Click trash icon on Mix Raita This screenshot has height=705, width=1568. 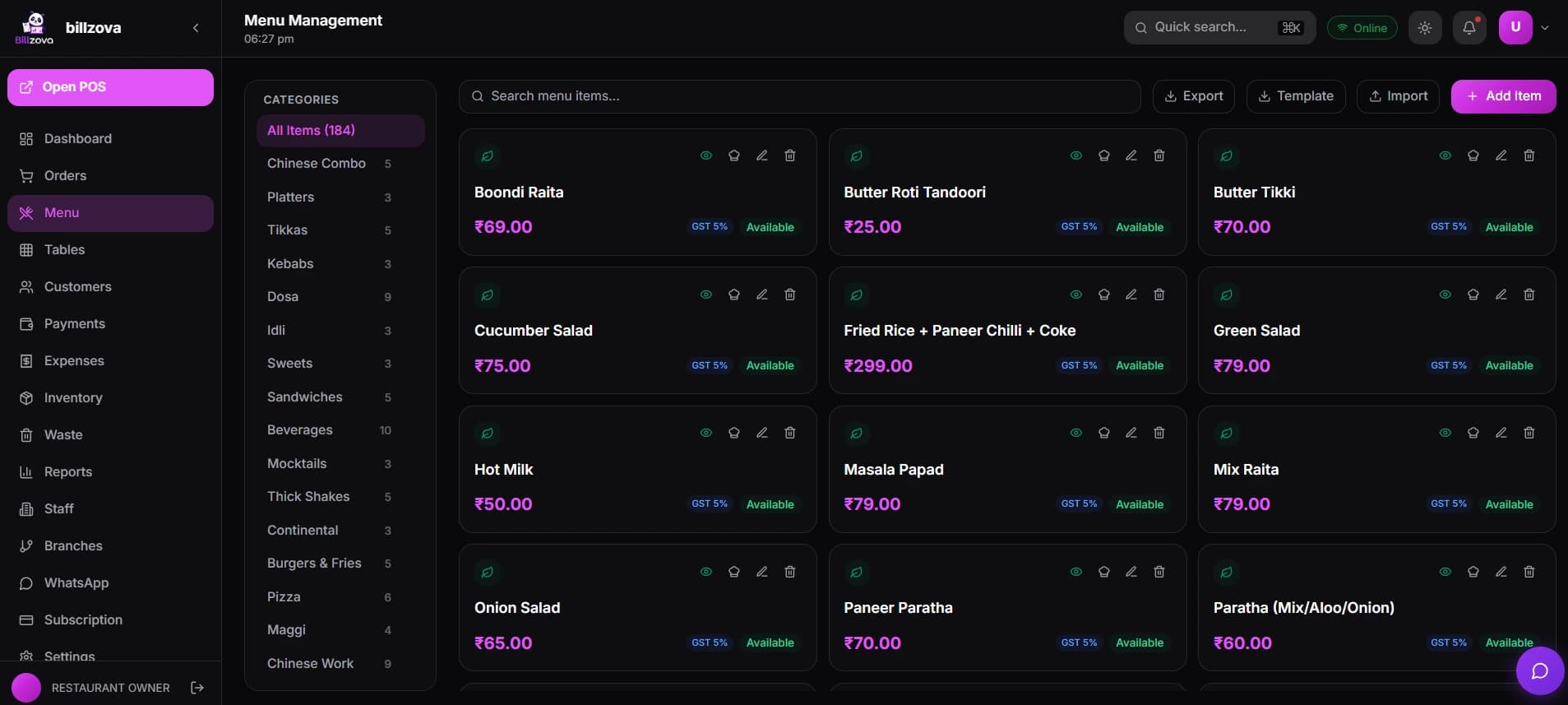pyautogui.click(x=1529, y=433)
